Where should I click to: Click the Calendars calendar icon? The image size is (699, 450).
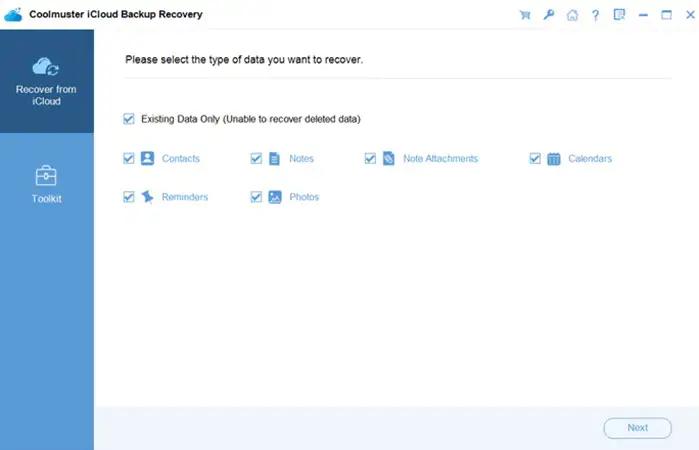point(554,159)
